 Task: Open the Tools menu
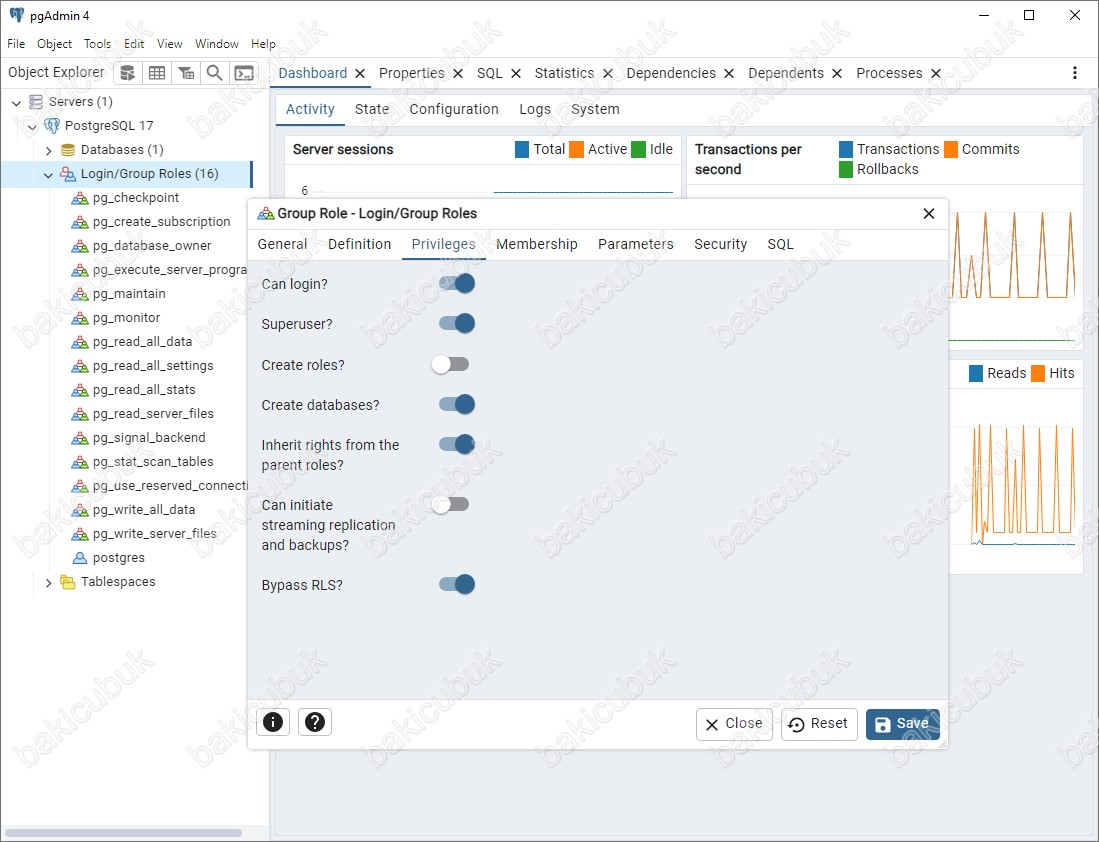(x=97, y=43)
